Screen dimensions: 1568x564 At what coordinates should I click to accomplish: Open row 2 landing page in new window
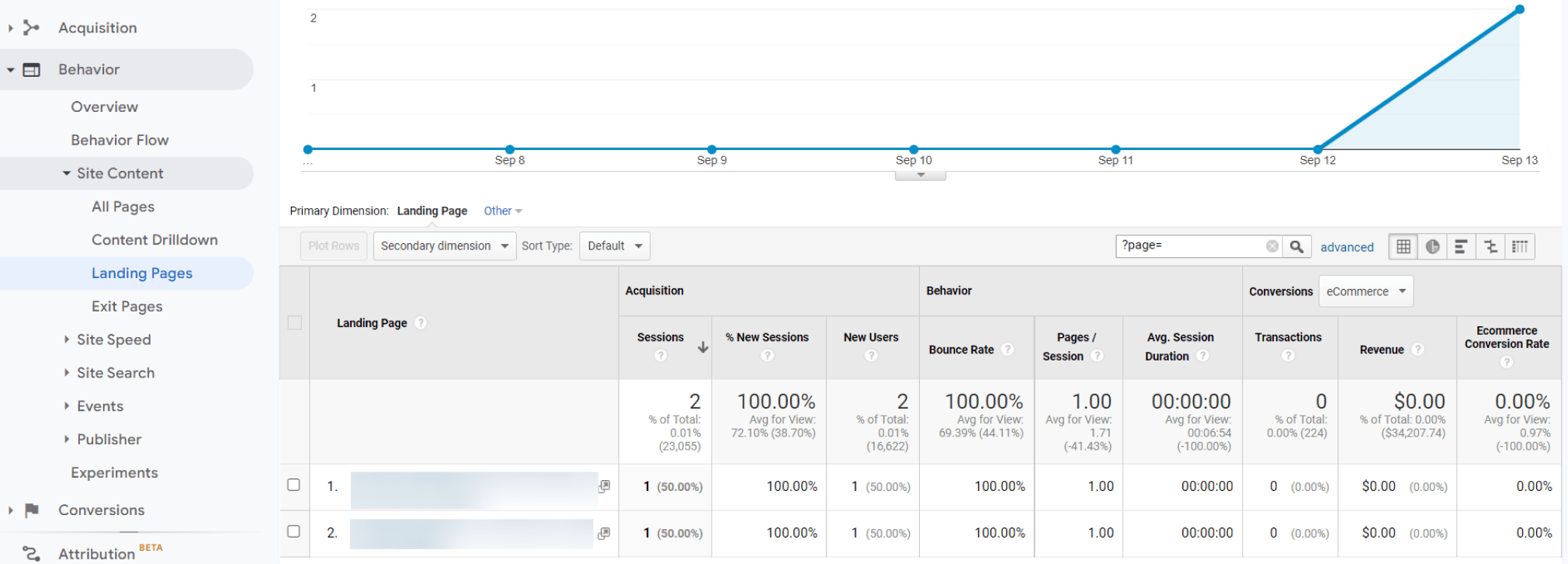604,533
